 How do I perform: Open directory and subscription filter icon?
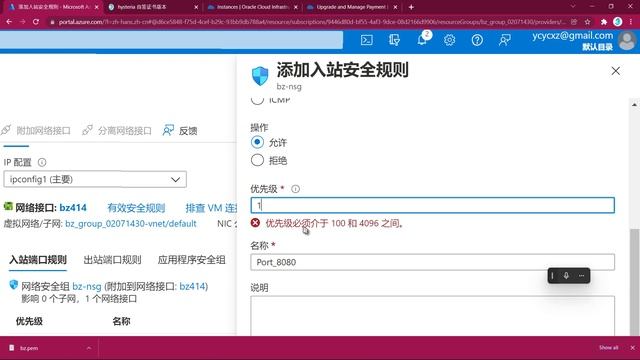click(x=394, y=40)
